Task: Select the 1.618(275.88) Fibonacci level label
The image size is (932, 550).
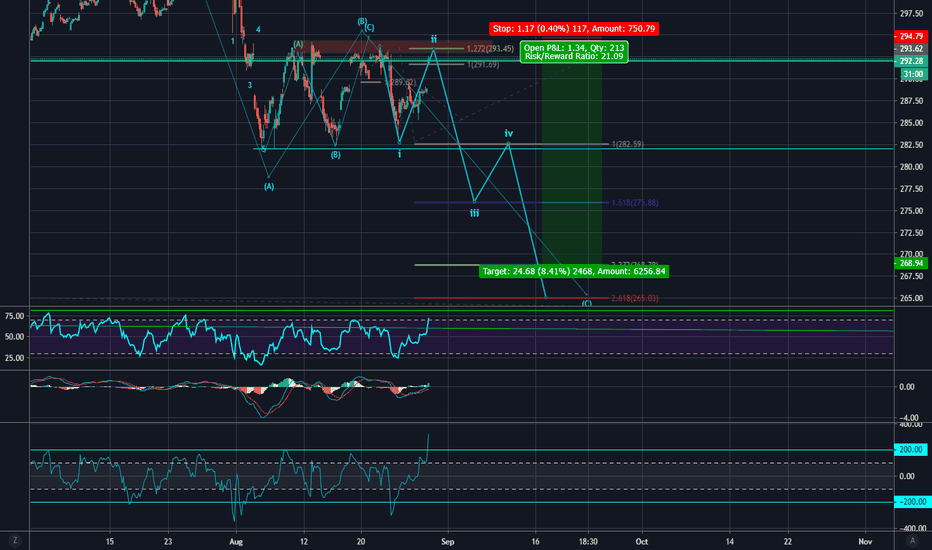Action: [634, 203]
